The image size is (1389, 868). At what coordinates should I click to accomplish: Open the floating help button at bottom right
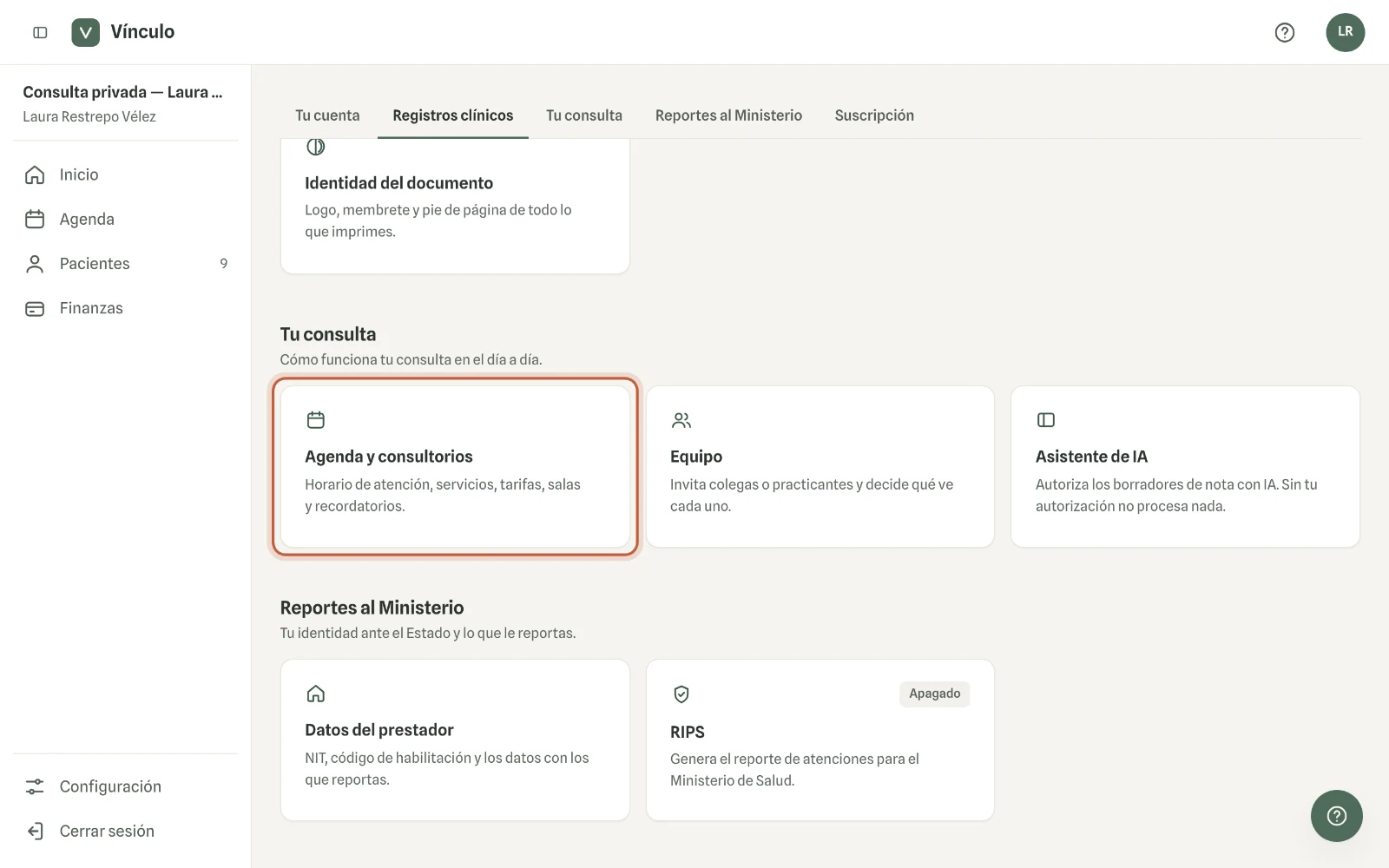click(1336, 816)
